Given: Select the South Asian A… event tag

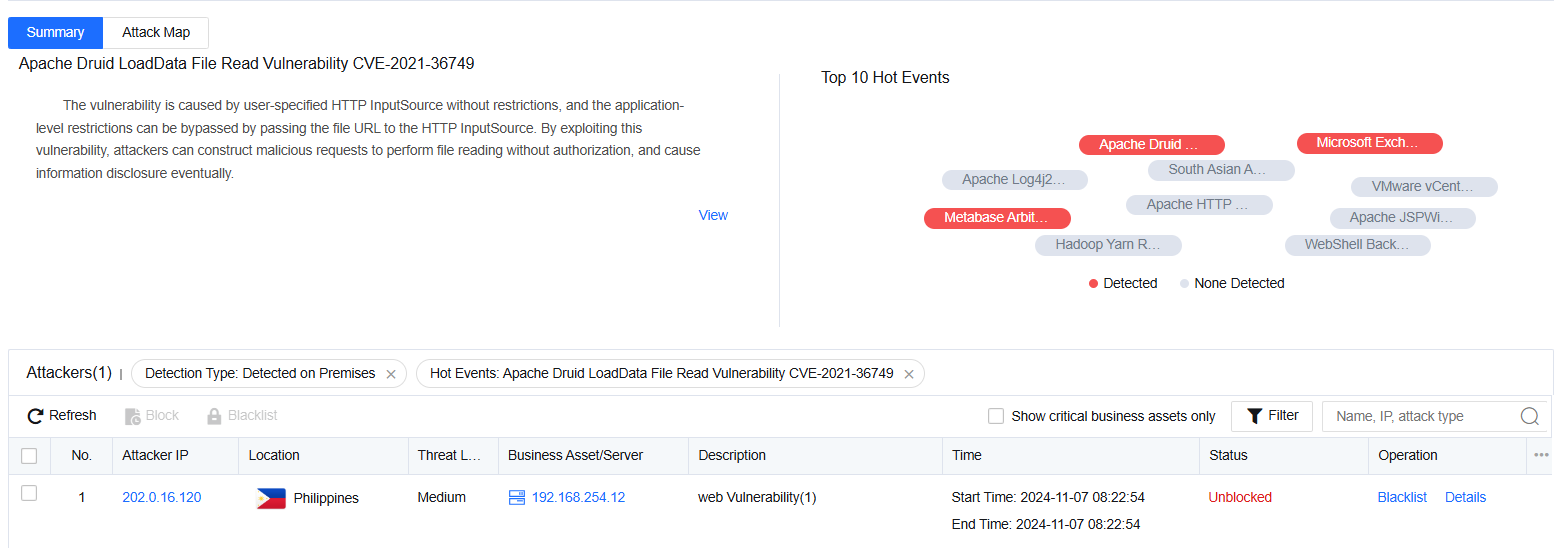Looking at the screenshot, I should tap(1221, 170).
